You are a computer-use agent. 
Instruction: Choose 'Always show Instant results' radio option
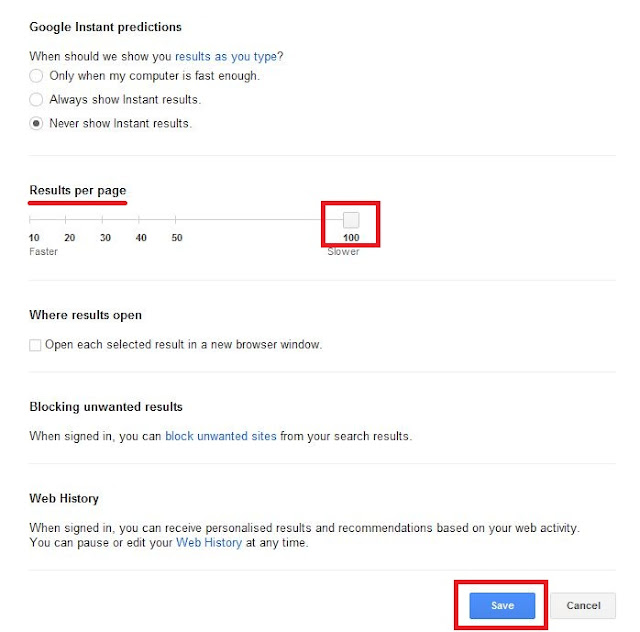tap(37, 100)
